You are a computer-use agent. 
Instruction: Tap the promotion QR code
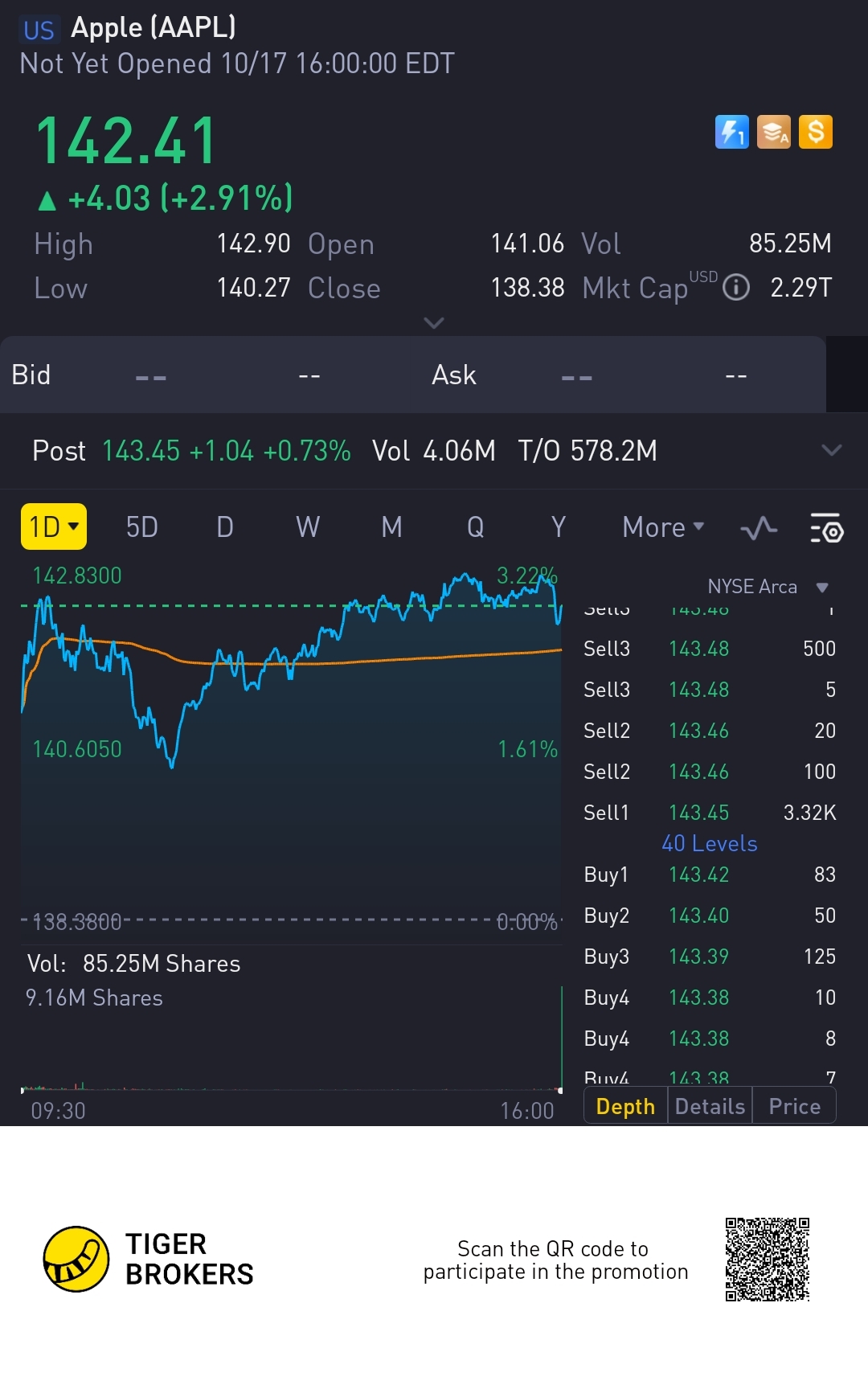(x=767, y=1260)
